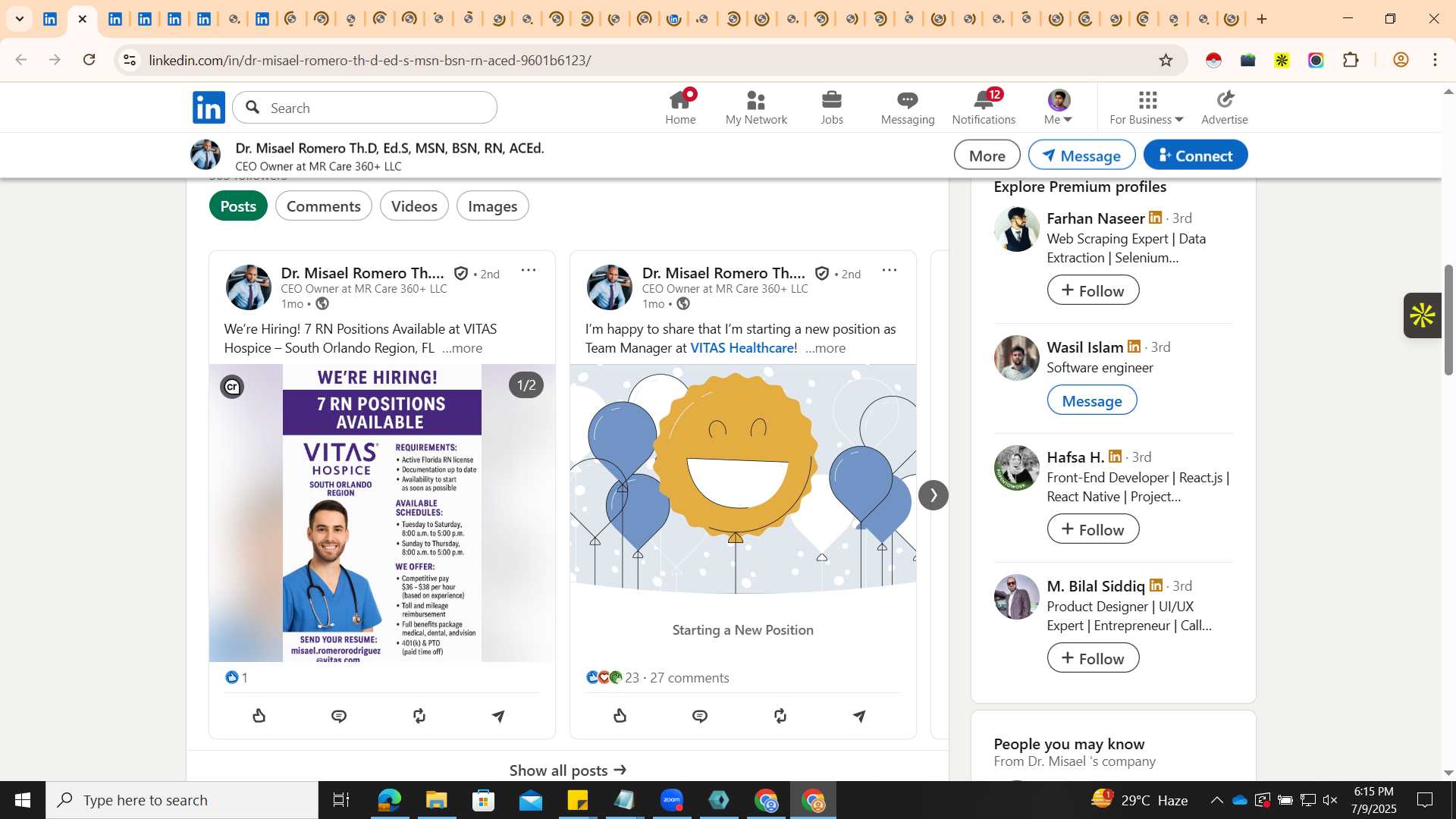Like the We're Hiring post
Image resolution: width=1456 pixels, height=819 pixels.
[x=259, y=716]
